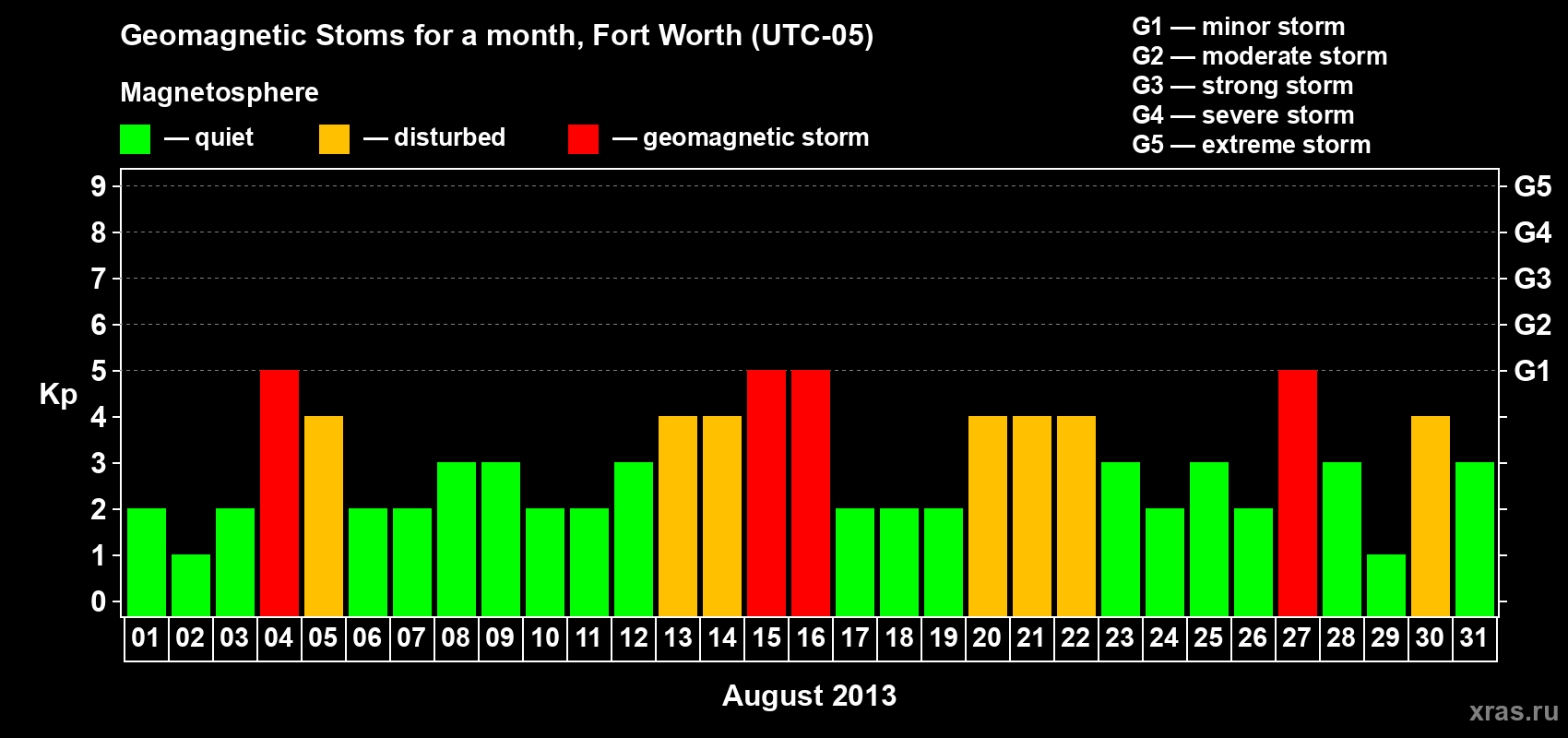Select the short green bar for day 02
Screen dimensions: 1568x738
191,585
